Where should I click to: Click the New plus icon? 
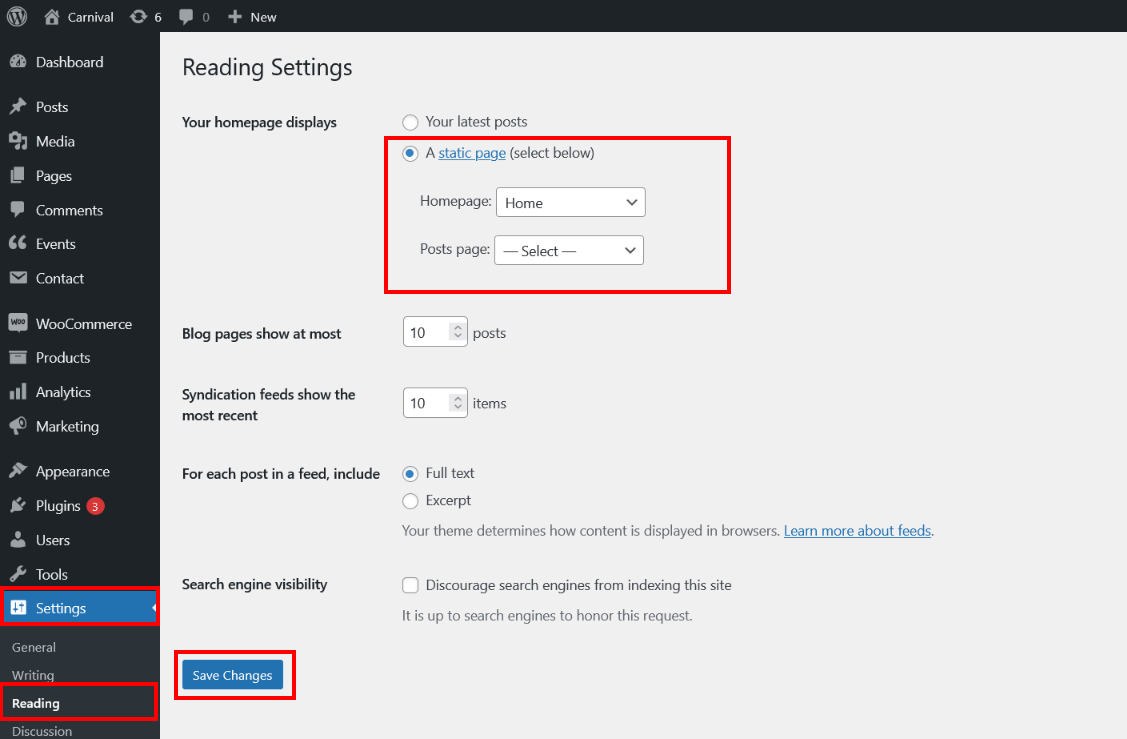coord(235,17)
